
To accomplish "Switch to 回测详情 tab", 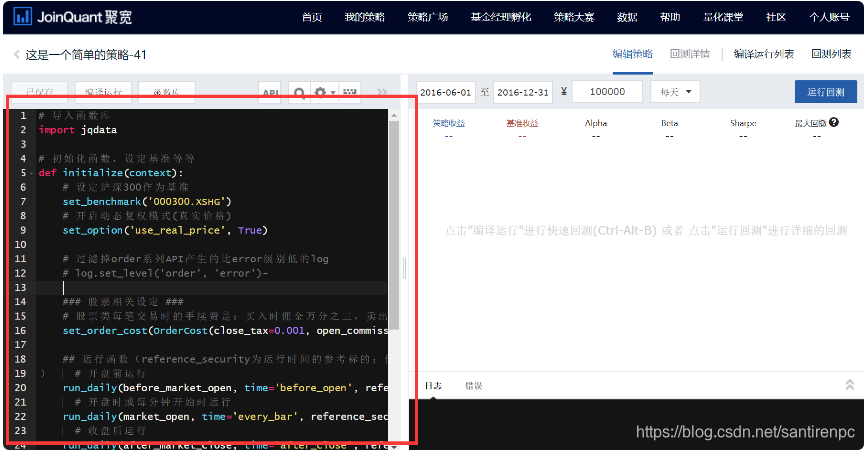I will (690, 54).
